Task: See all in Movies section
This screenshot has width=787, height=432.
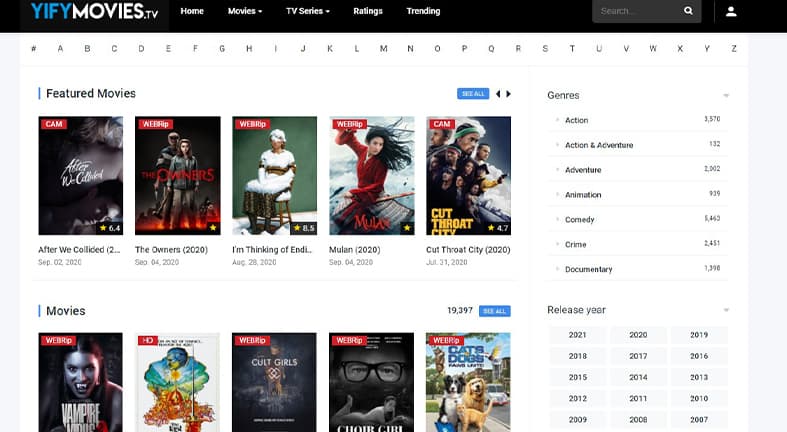Action: (494, 311)
